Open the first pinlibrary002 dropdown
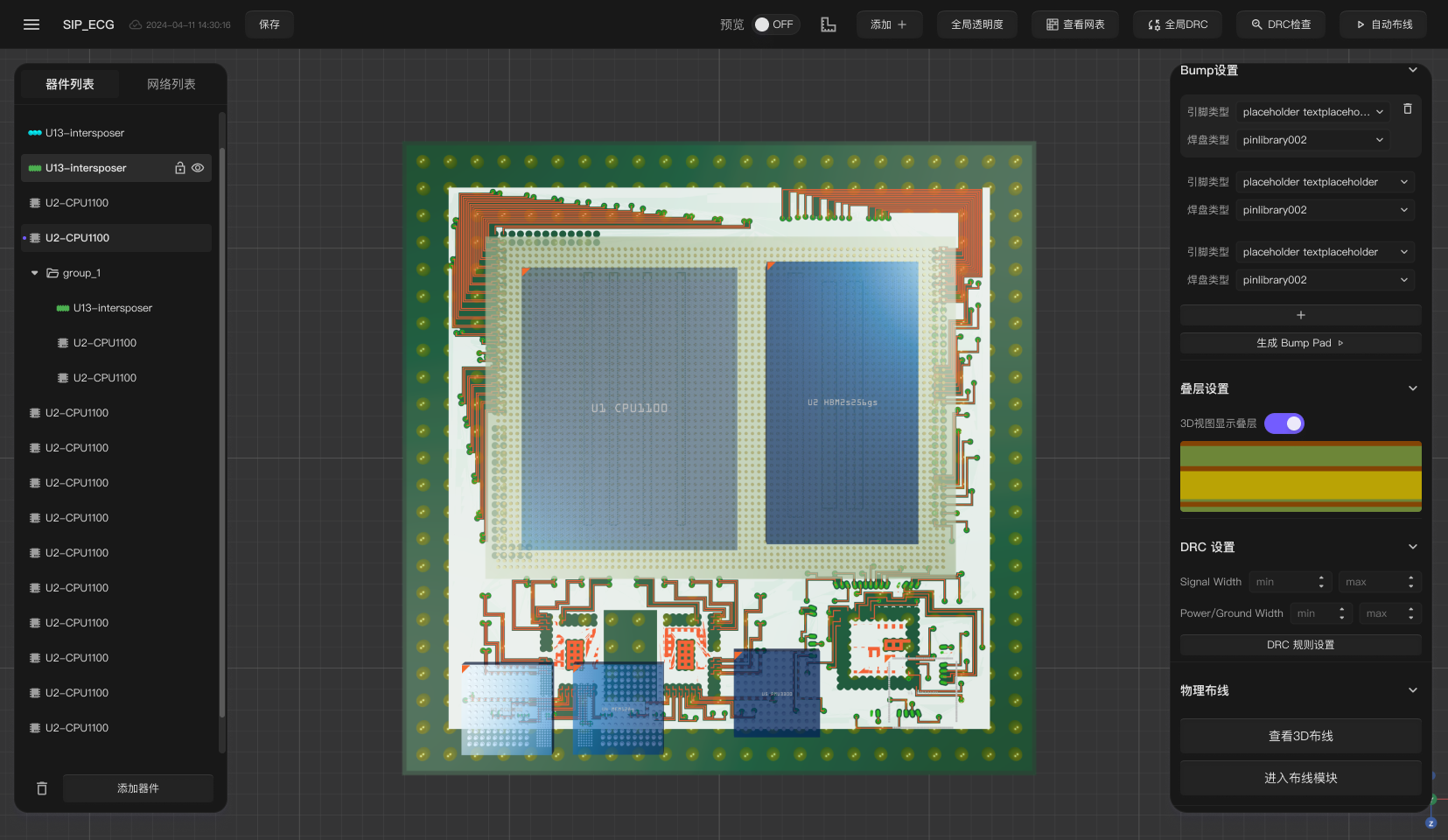 (1312, 140)
